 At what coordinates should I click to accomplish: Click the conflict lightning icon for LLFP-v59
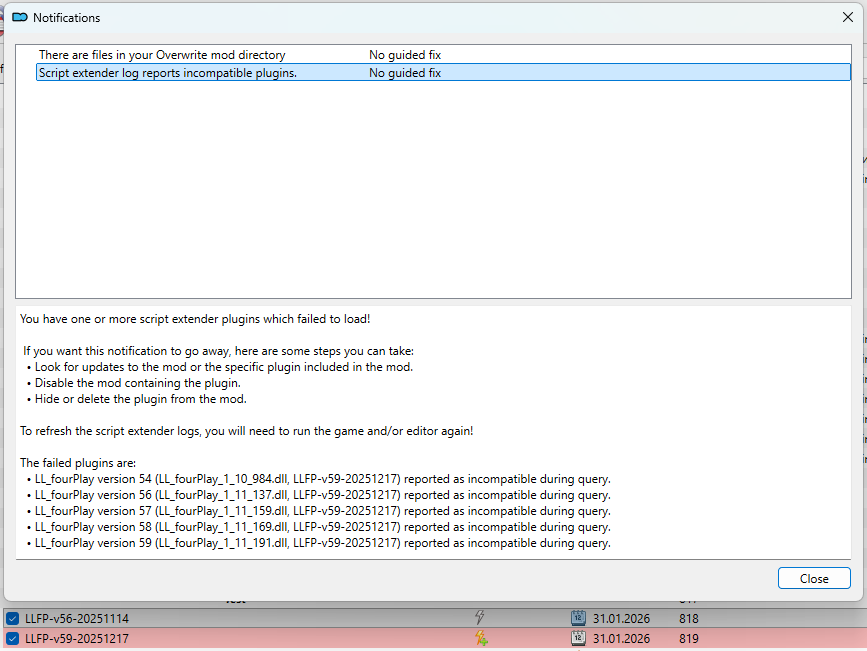[481, 638]
